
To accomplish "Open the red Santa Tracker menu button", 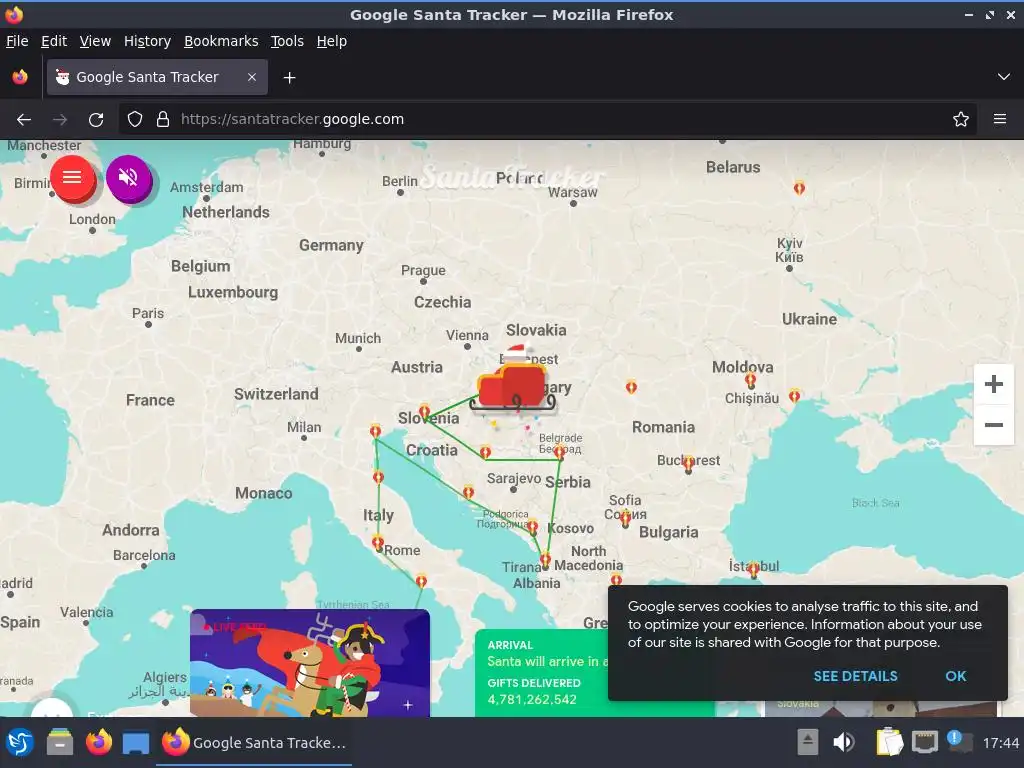I will point(72,177).
